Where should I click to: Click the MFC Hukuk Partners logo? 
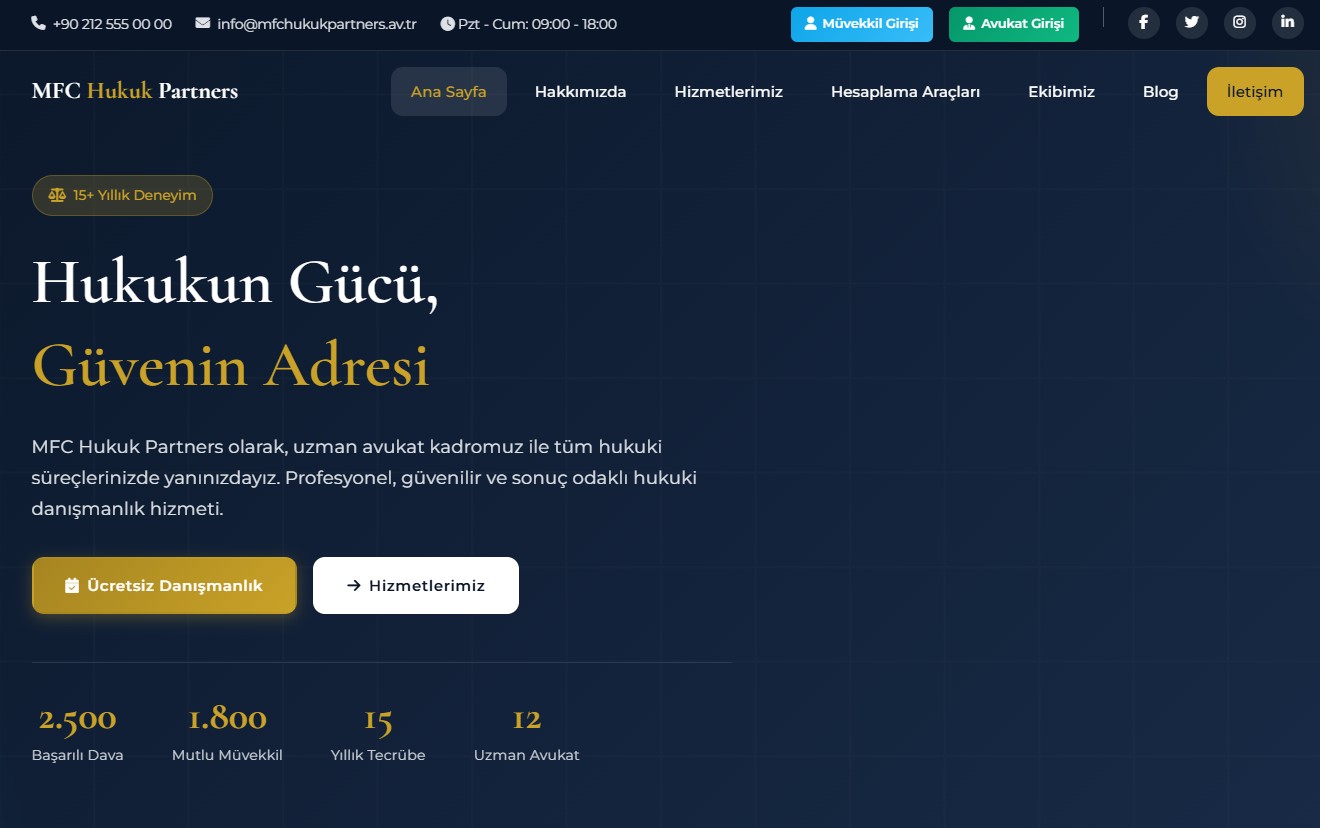pos(135,92)
